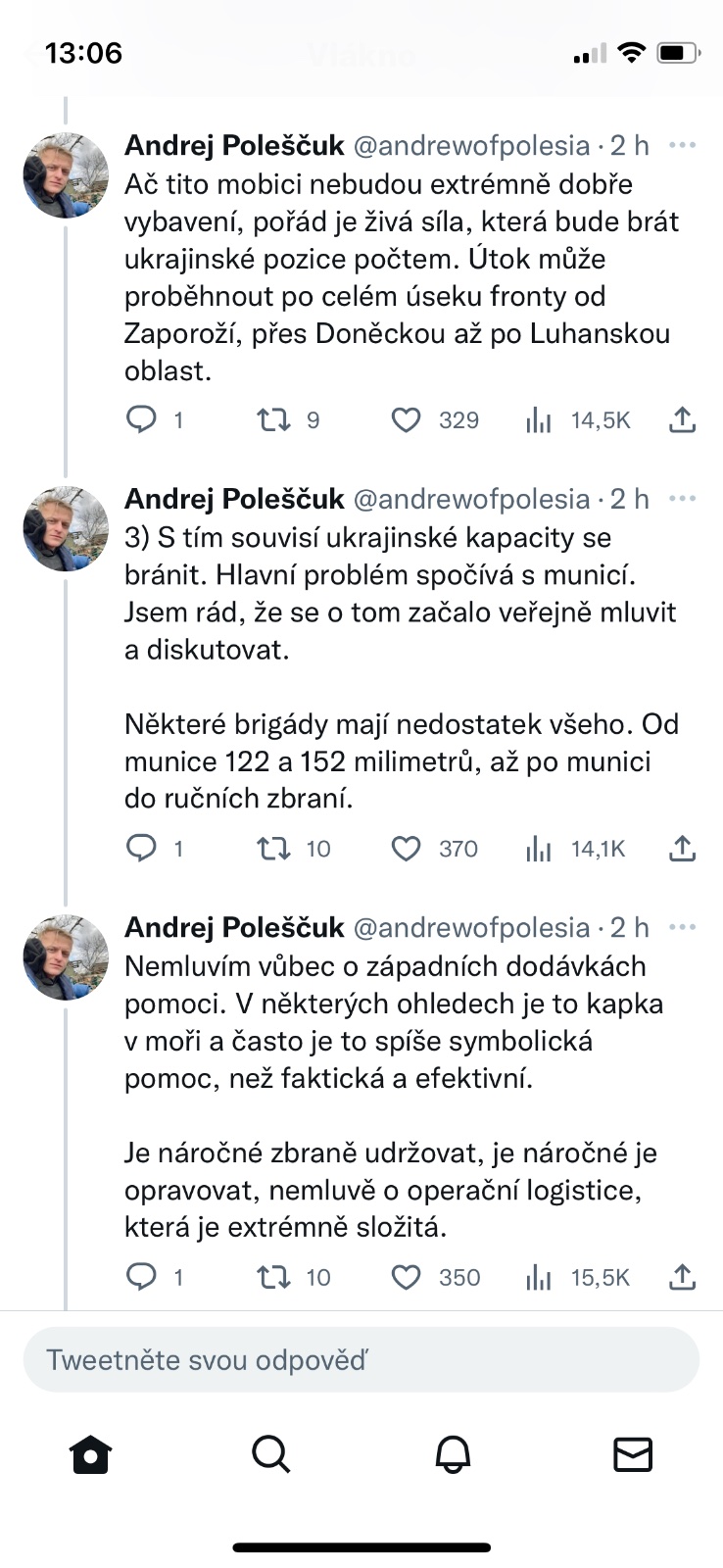Open the Messages envelope tab
The image size is (723, 1568).
pyautogui.click(x=633, y=1454)
